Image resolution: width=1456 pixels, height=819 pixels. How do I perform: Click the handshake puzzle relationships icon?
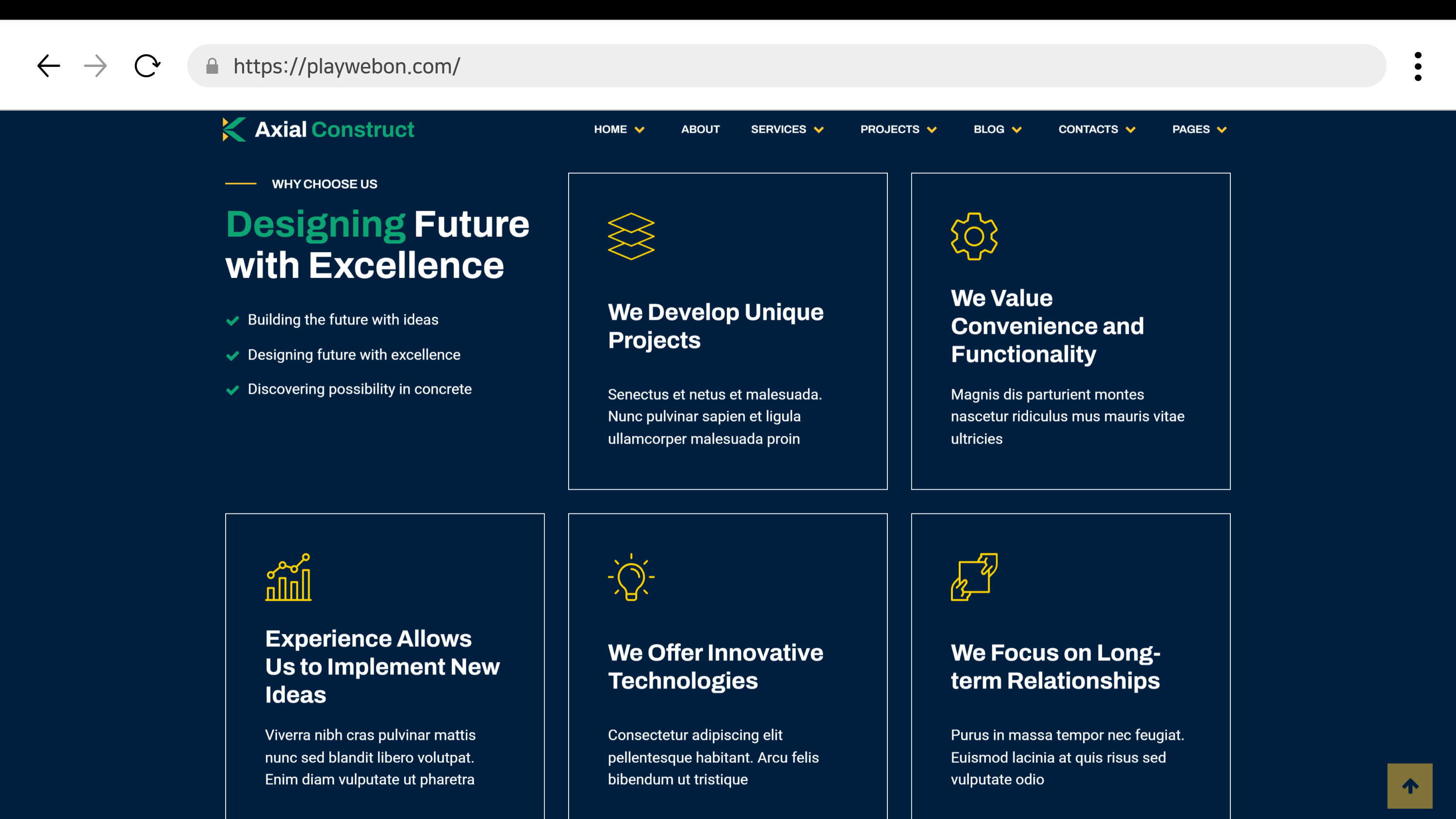coord(974,577)
